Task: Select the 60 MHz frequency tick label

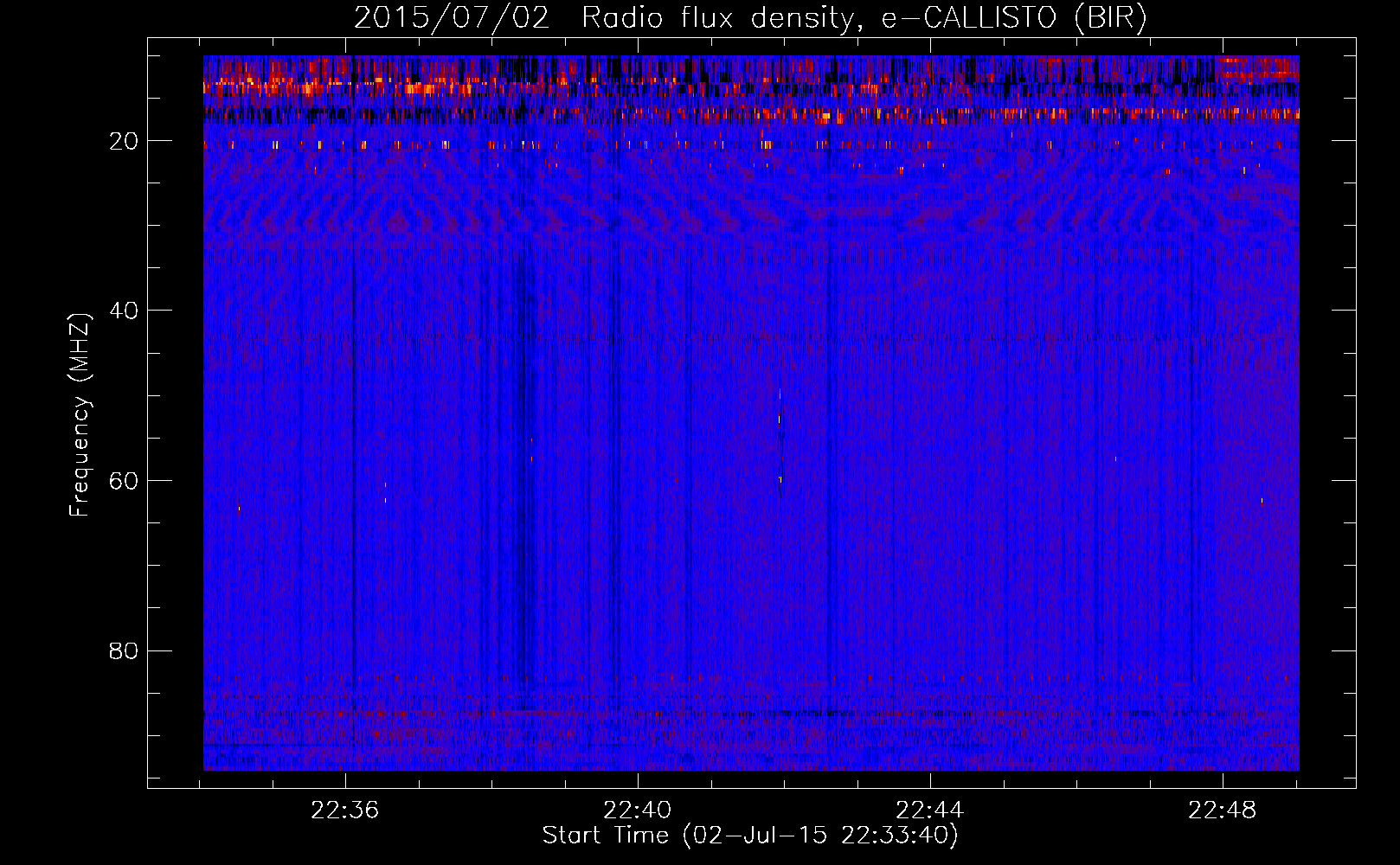Action: [x=125, y=481]
